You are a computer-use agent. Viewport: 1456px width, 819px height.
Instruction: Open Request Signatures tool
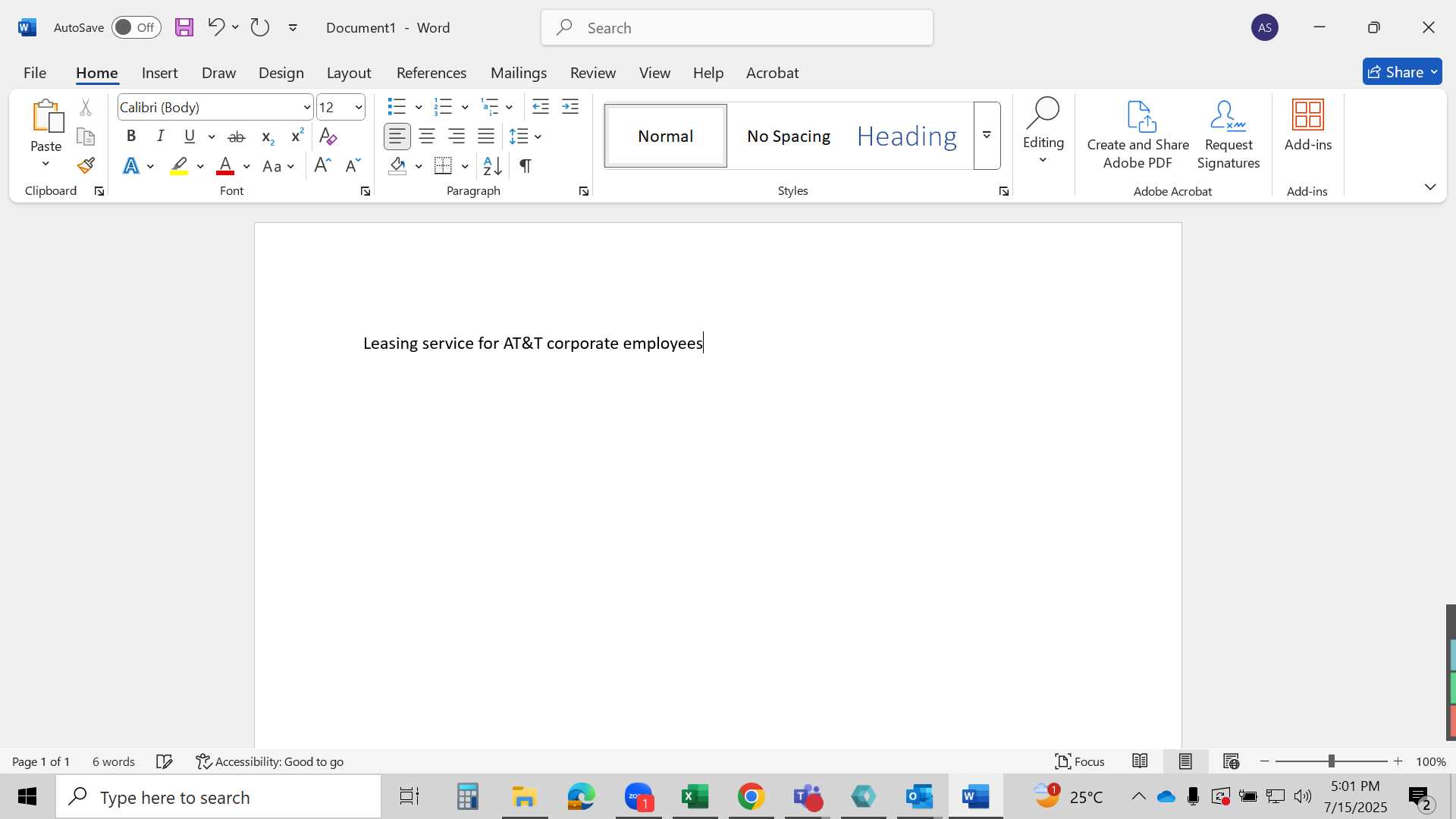coord(1228,135)
